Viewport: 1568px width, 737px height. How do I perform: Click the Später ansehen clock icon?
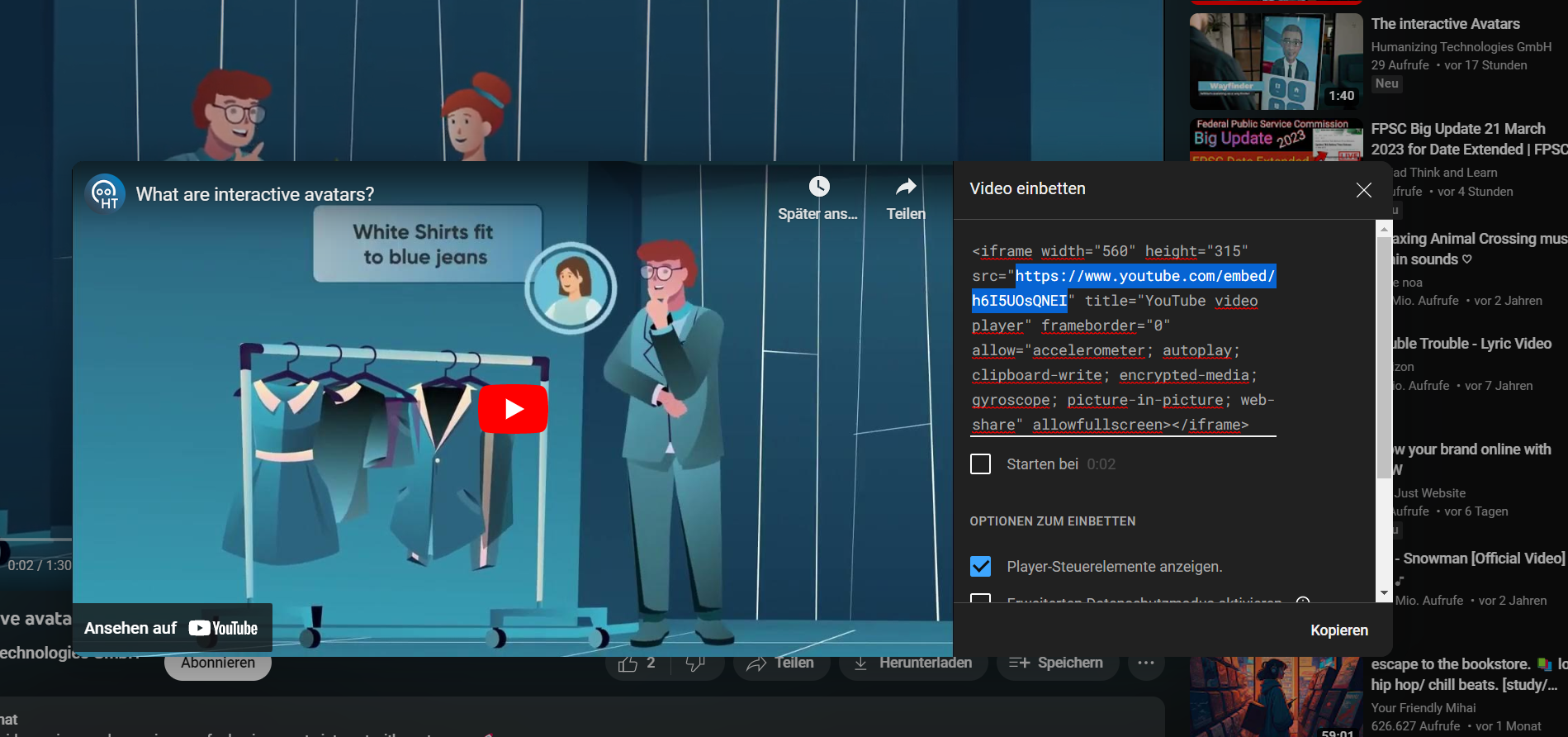pyautogui.click(x=818, y=187)
